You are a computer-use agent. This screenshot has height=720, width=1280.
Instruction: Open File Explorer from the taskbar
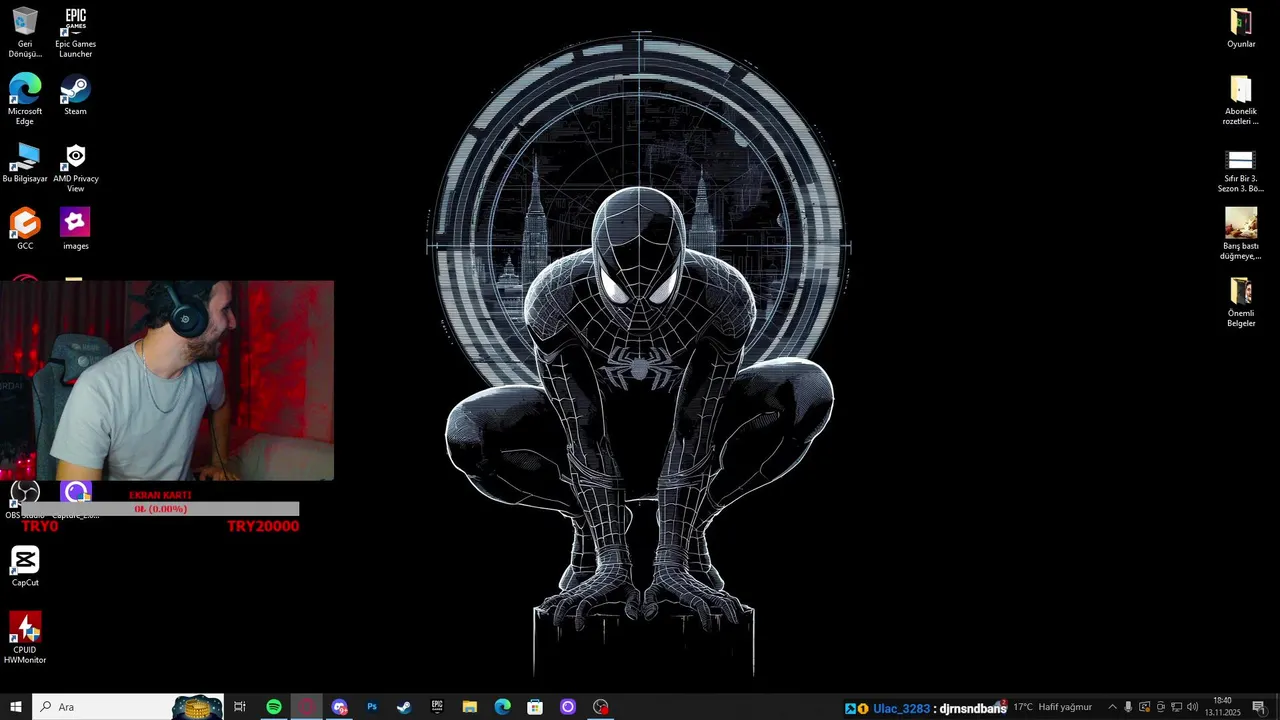coord(470,707)
